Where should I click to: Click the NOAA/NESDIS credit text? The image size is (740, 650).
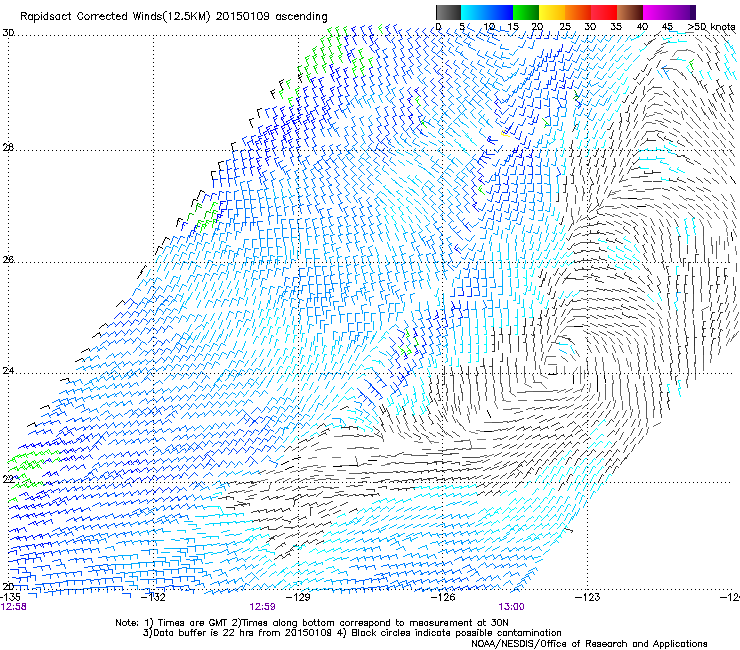589,644
